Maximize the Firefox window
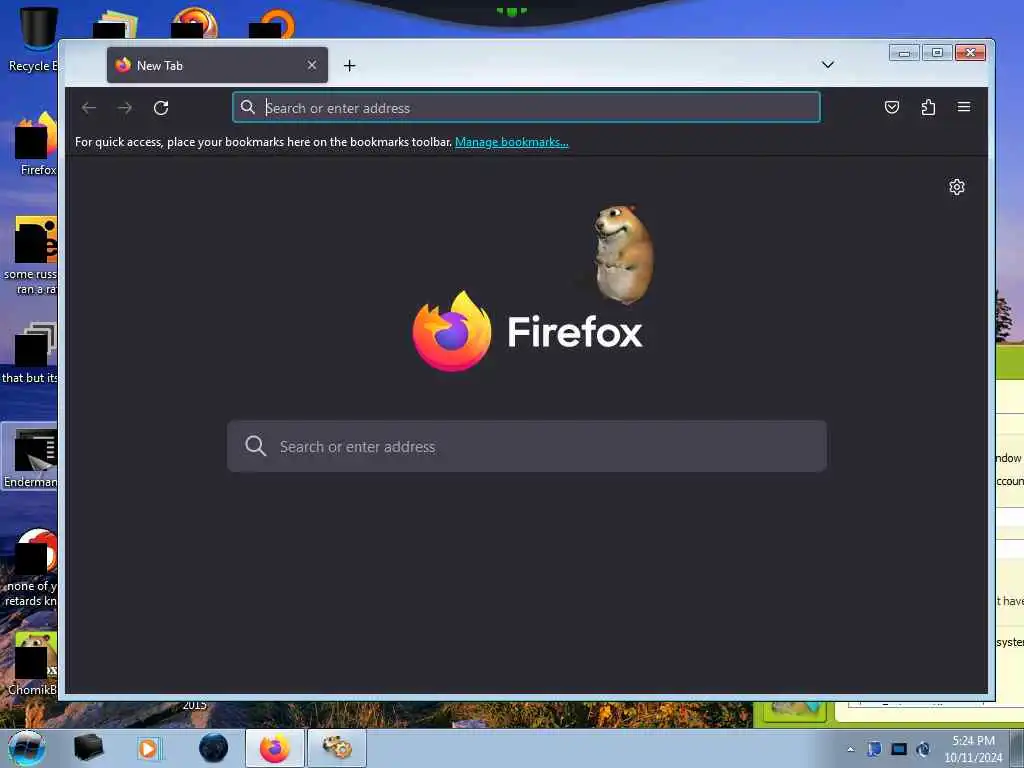 coord(937,52)
